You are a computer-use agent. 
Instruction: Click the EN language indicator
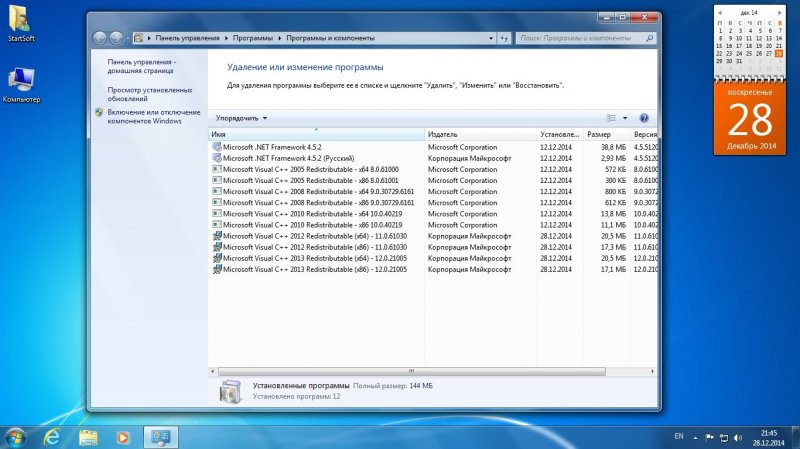coord(679,437)
